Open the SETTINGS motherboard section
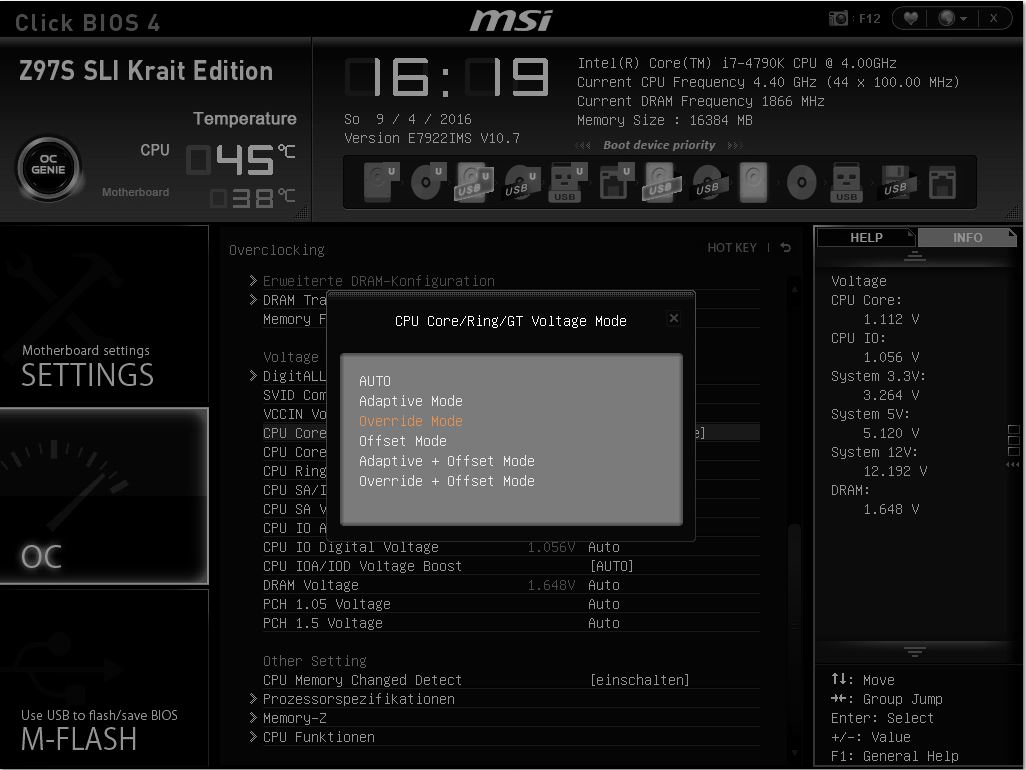The width and height of the screenshot is (1026, 770). click(x=104, y=315)
